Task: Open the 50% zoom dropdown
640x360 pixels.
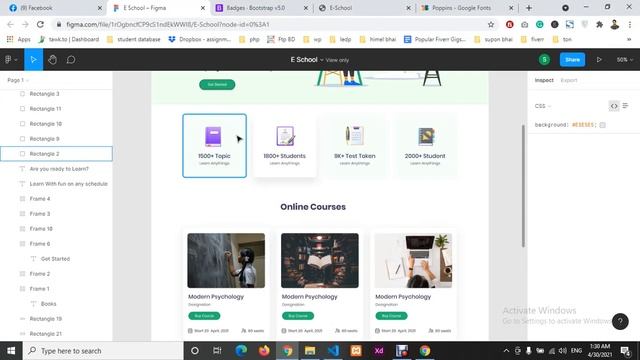Action: pos(624,60)
